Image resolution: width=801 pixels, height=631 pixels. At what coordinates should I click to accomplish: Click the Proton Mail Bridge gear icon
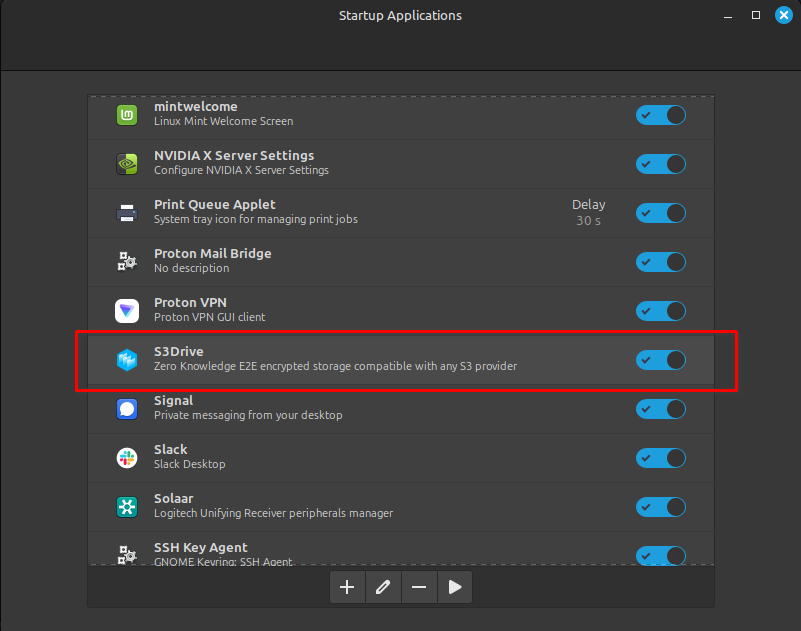tap(127, 262)
